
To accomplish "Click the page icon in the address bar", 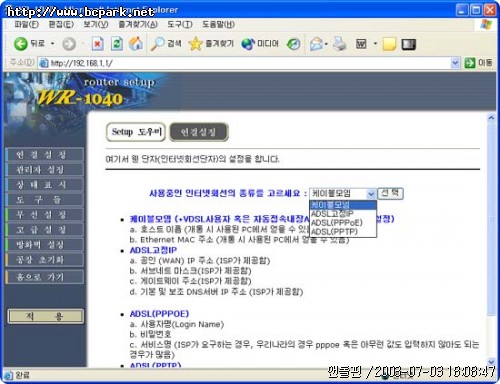I will tap(44, 63).
